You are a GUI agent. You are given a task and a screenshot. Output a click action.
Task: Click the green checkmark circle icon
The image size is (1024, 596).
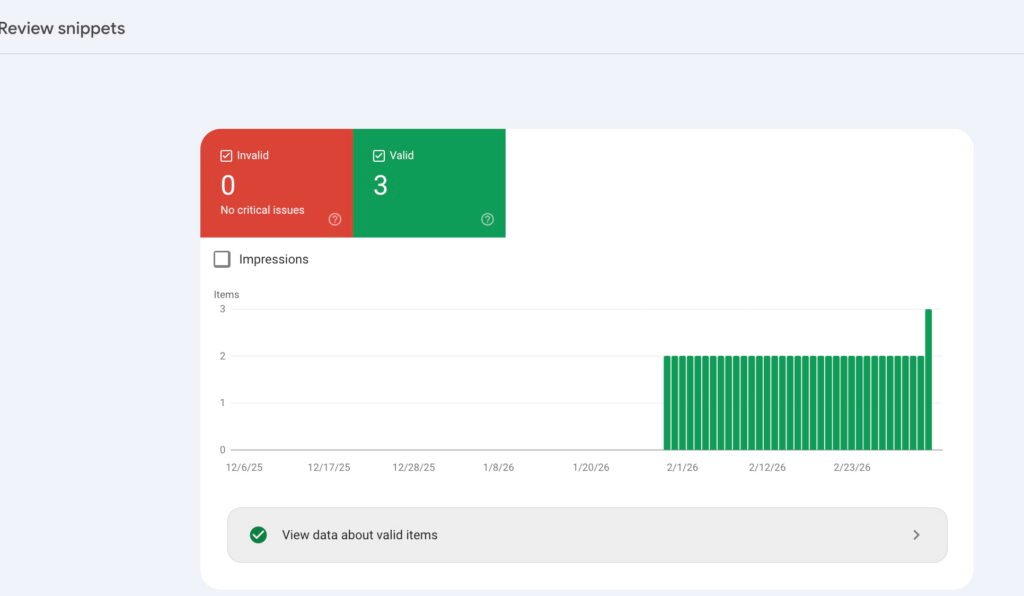[259, 534]
